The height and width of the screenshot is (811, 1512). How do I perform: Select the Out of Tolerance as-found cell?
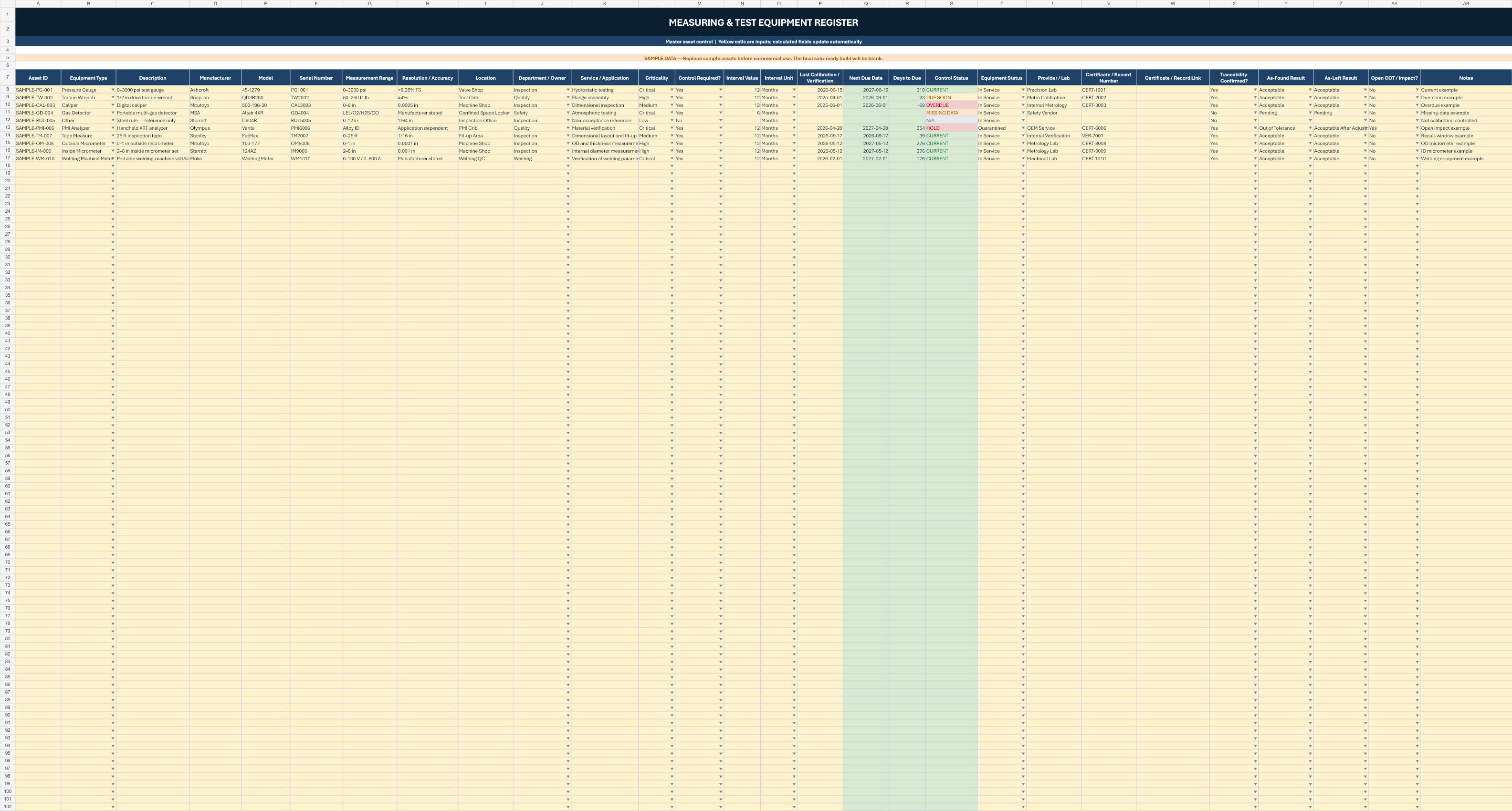(1285, 128)
